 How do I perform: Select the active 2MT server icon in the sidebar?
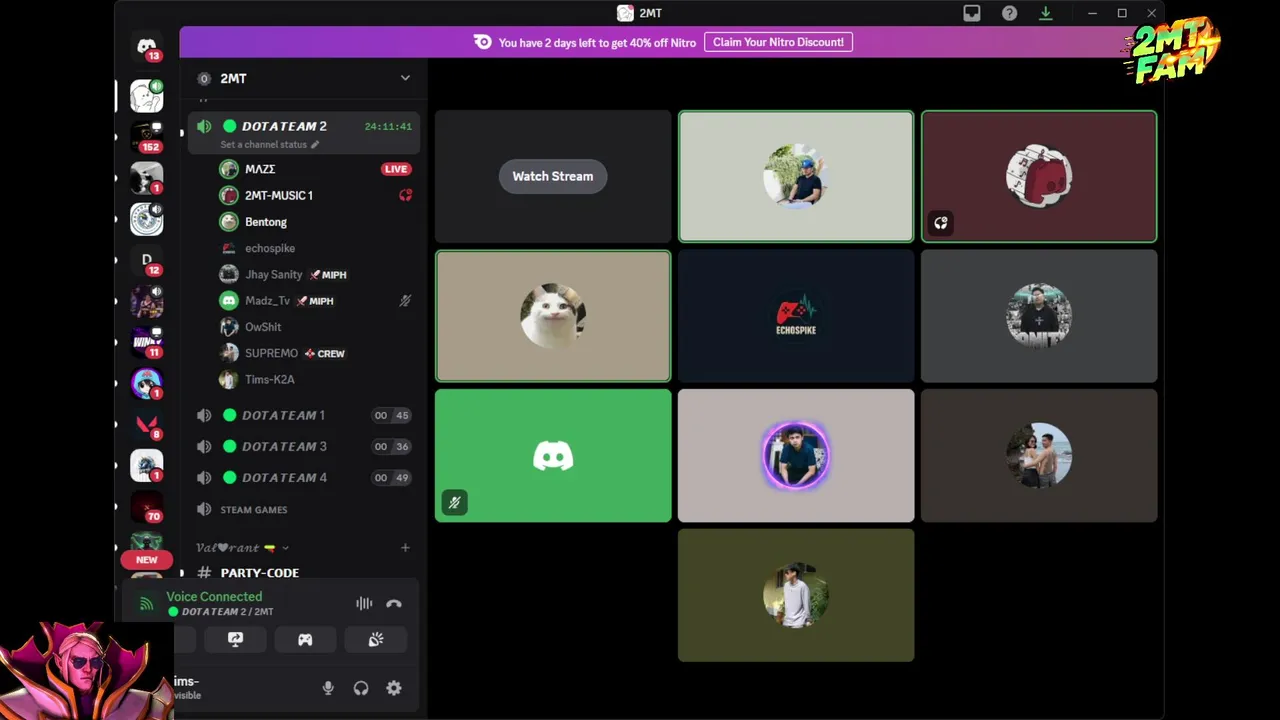(147, 95)
